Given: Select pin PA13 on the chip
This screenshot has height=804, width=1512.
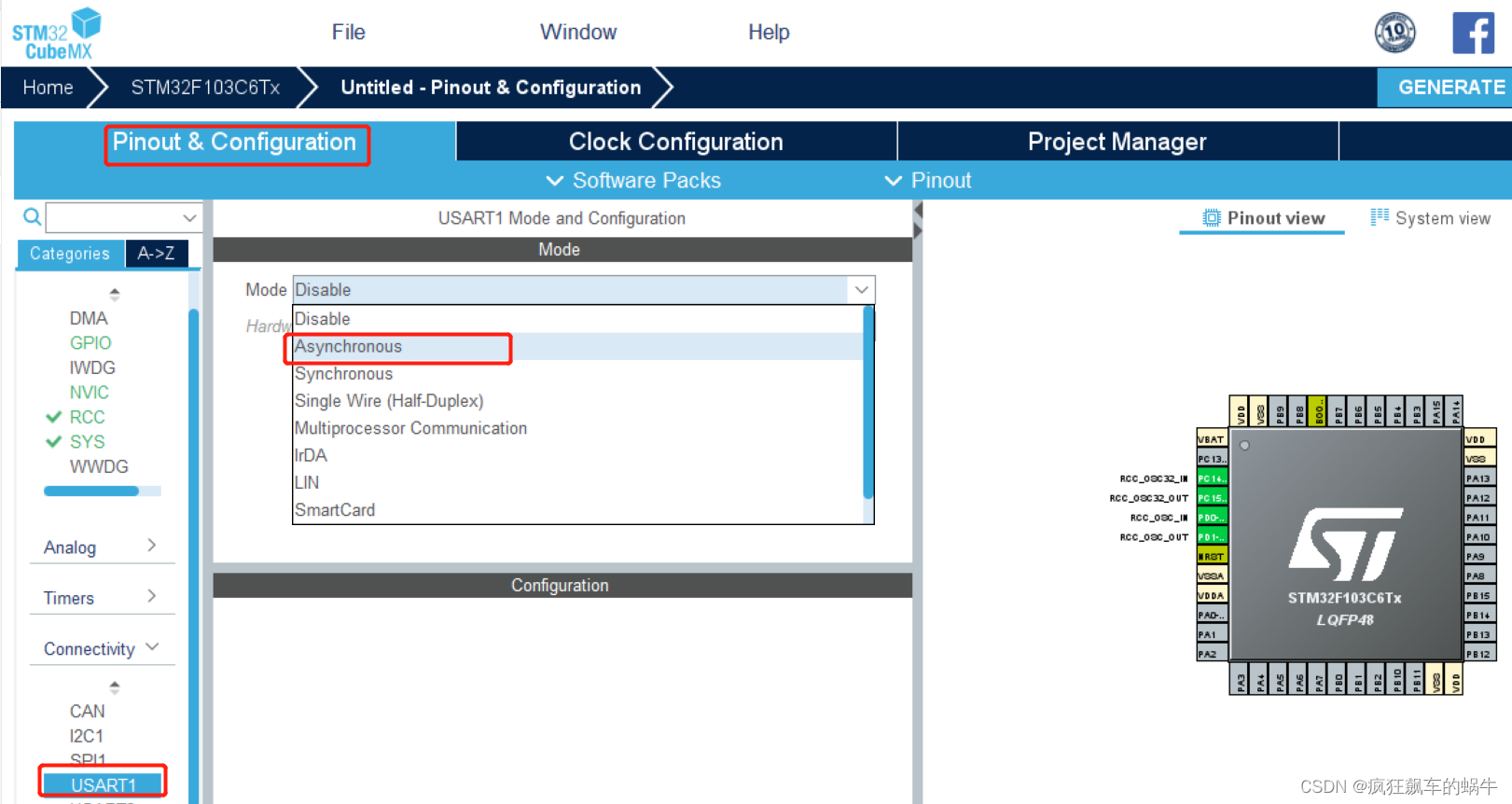Looking at the screenshot, I should (x=1479, y=478).
